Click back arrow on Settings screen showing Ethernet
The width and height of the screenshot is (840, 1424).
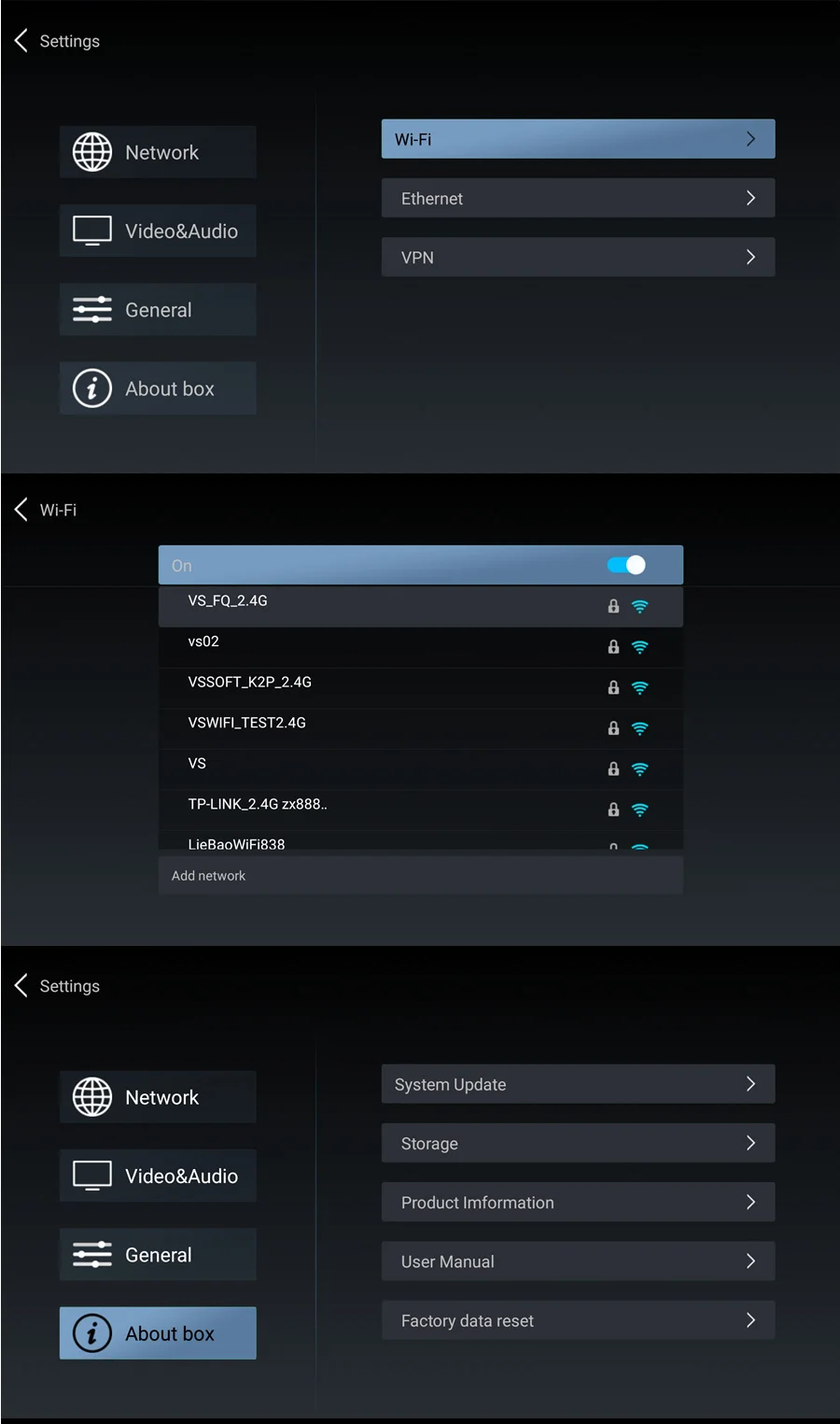tap(21, 40)
